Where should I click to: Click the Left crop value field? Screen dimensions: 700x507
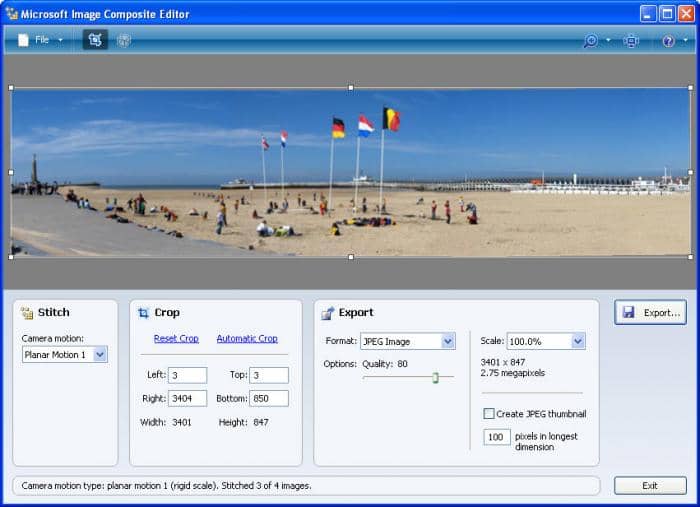click(x=187, y=375)
